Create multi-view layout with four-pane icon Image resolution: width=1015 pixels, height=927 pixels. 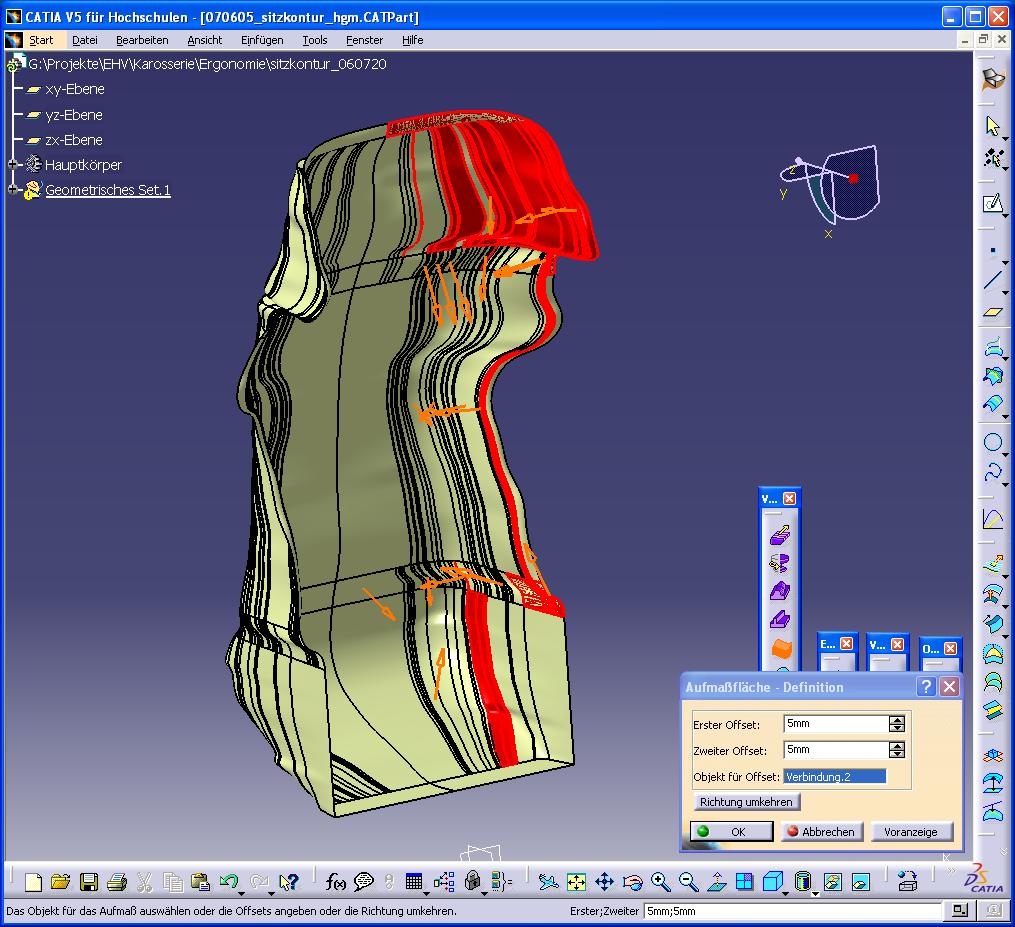point(744,882)
